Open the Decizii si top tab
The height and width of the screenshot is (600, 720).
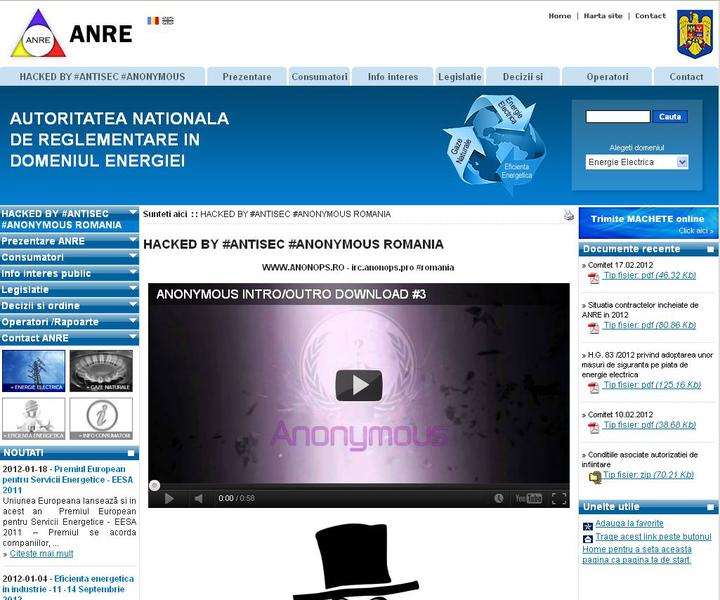tap(523, 77)
